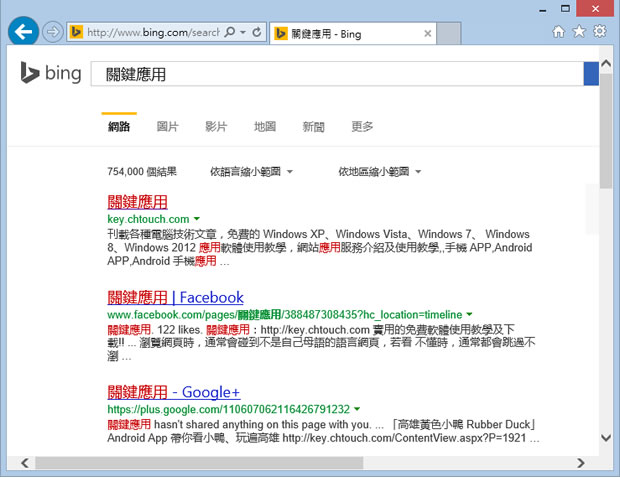This screenshot has height=478, width=620.
Task: Click the search magnifier in the address bar
Action: point(230,32)
